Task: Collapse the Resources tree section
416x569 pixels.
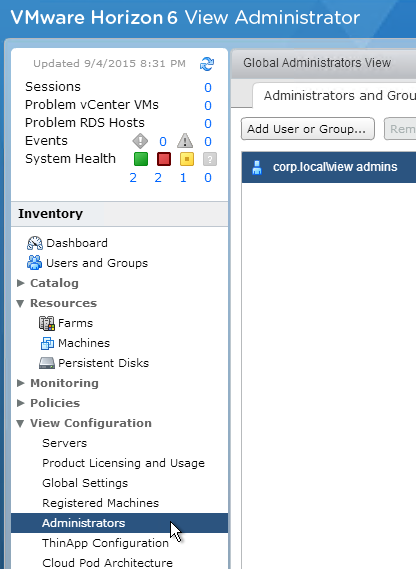Action: 20,303
